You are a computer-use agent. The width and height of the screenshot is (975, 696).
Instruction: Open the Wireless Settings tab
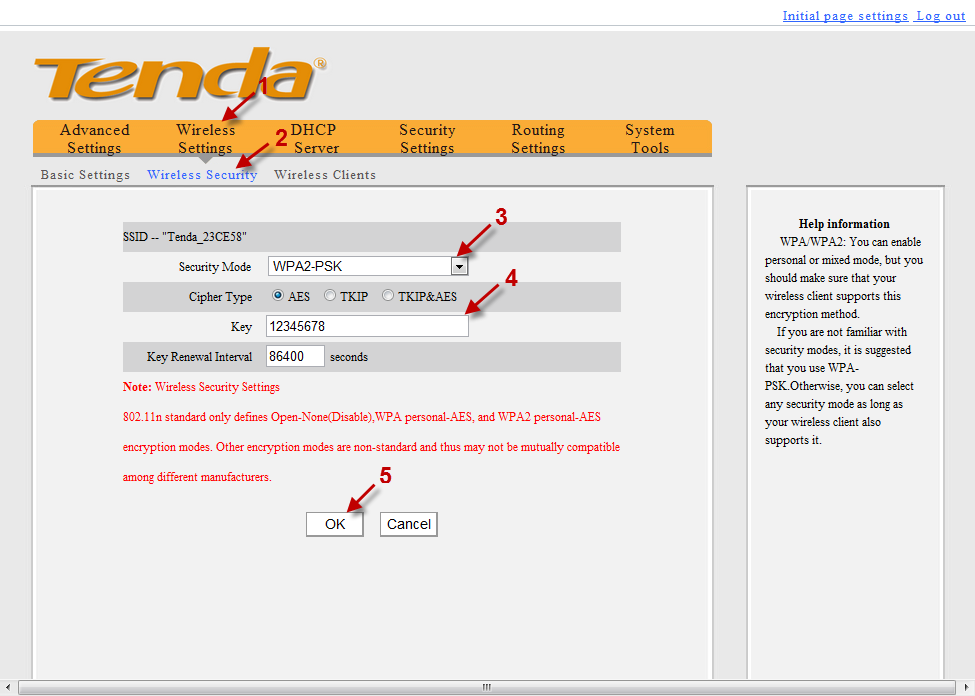(x=205, y=139)
